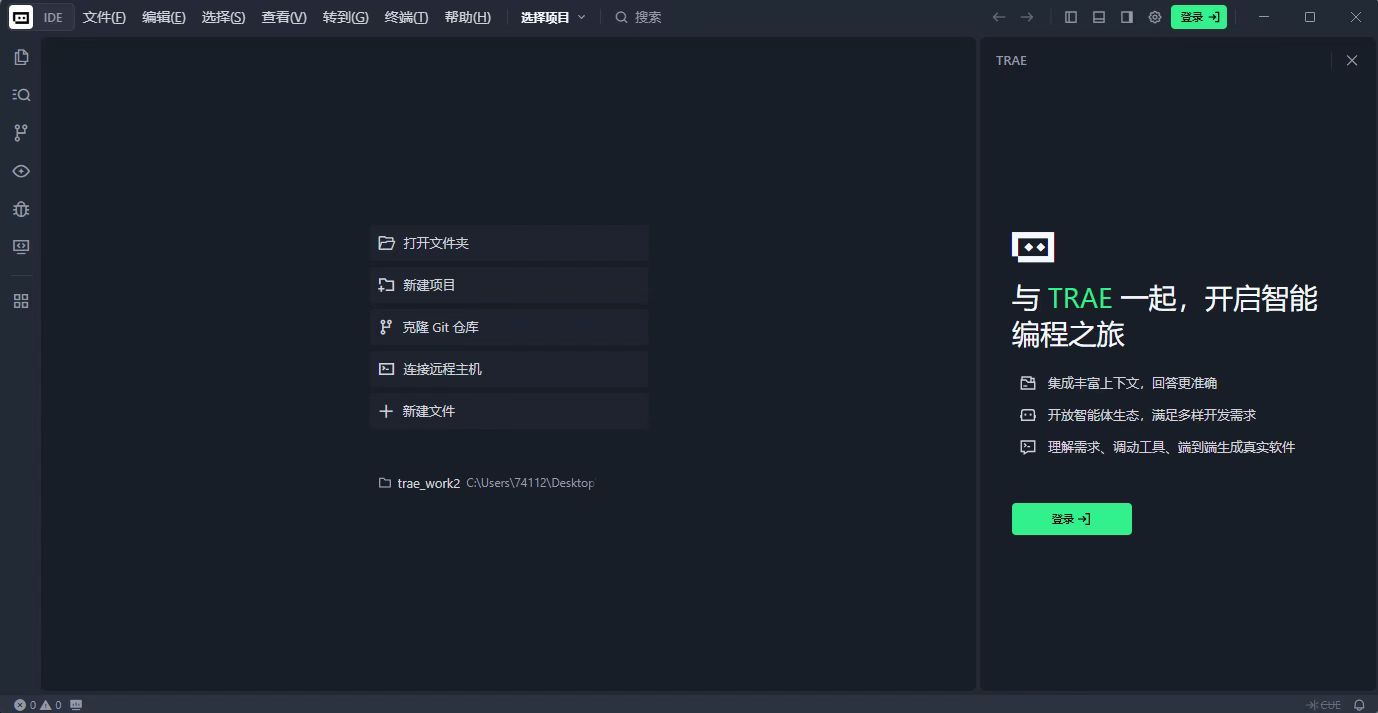Click 克隆 Git 仓库 option
The image size is (1378, 713).
[x=509, y=327]
